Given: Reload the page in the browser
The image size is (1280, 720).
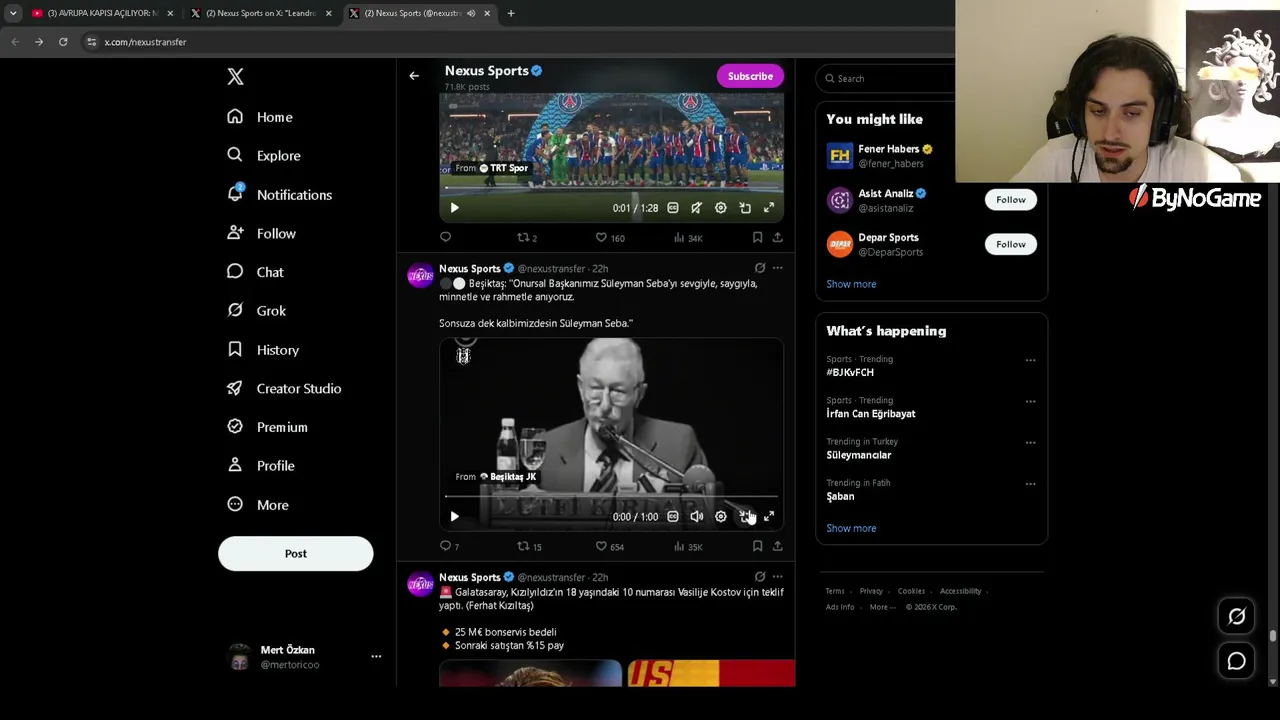Looking at the screenshot, I should click(63, 42).
